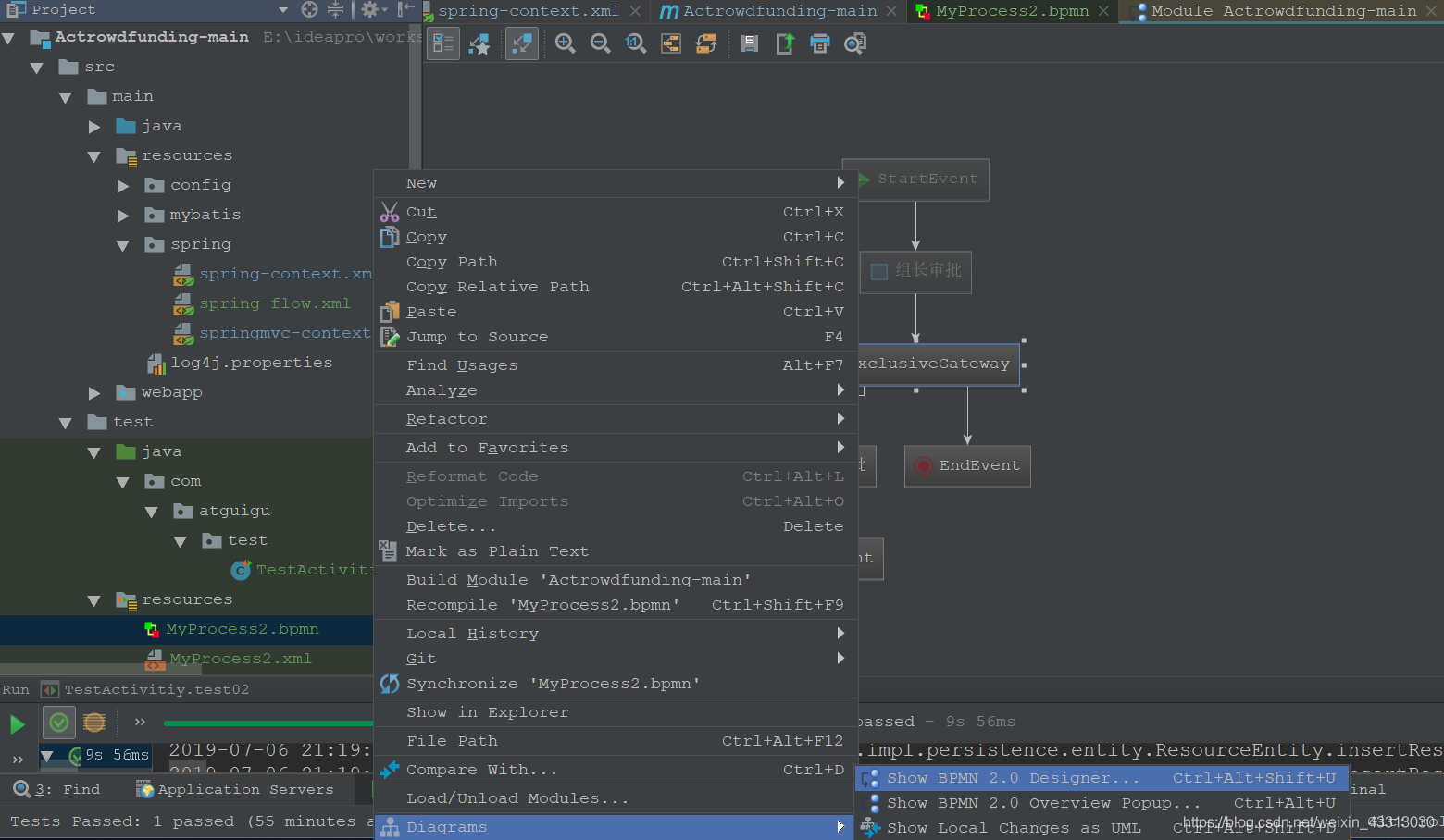Choose Synchronize 'MyProcess2.bpmn'
Screen dimensions: 1444x840
click(616, 684)
